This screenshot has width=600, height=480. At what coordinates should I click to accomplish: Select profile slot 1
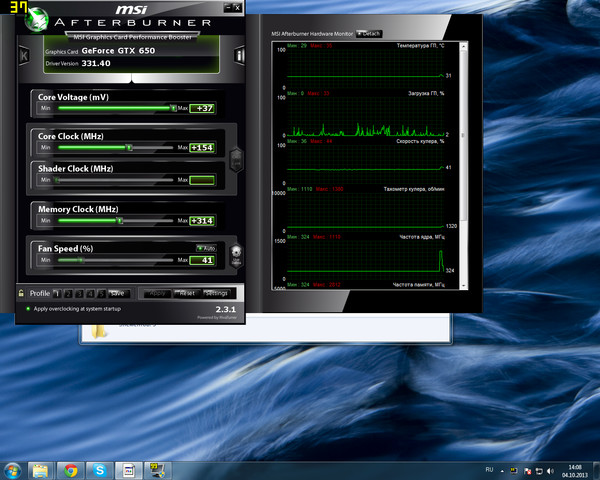point(57,294)
